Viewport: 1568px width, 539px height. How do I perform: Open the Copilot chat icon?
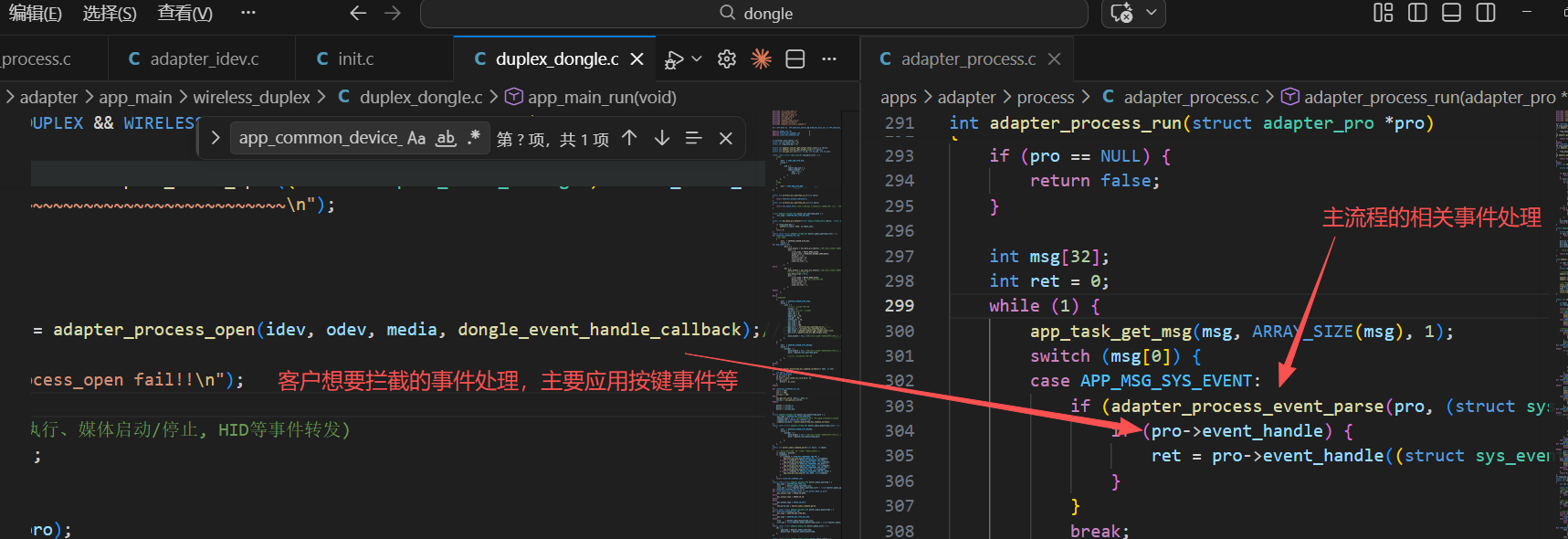[1121, 13]
